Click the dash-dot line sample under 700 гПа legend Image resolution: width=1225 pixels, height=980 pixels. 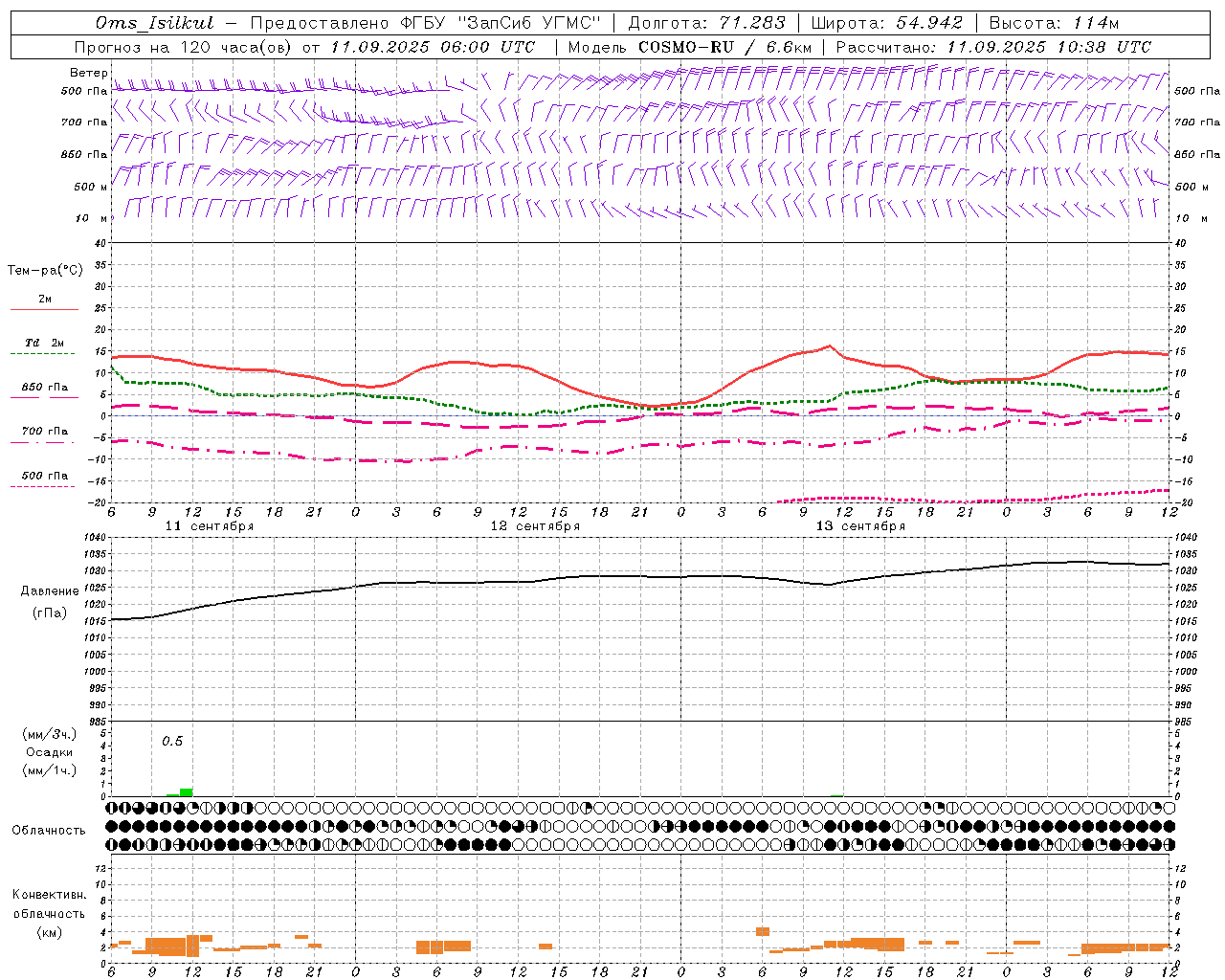[x=42, y=442]
